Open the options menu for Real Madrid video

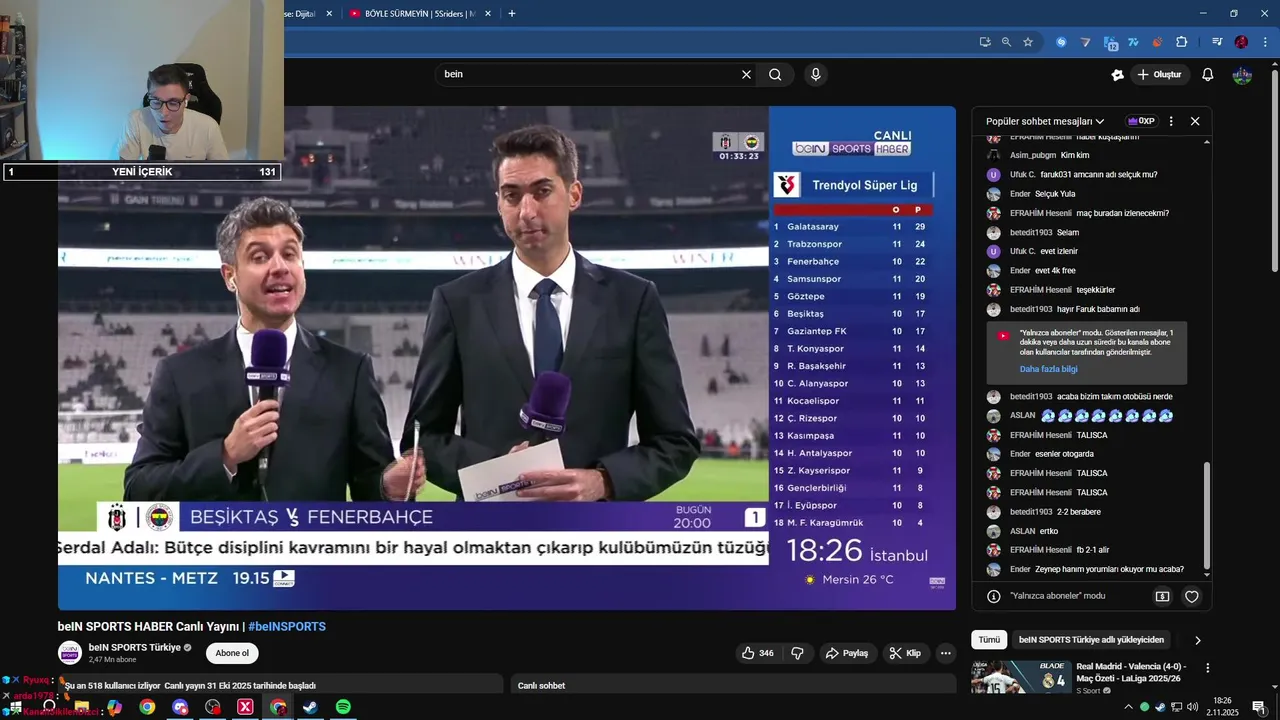[1207, 668]
